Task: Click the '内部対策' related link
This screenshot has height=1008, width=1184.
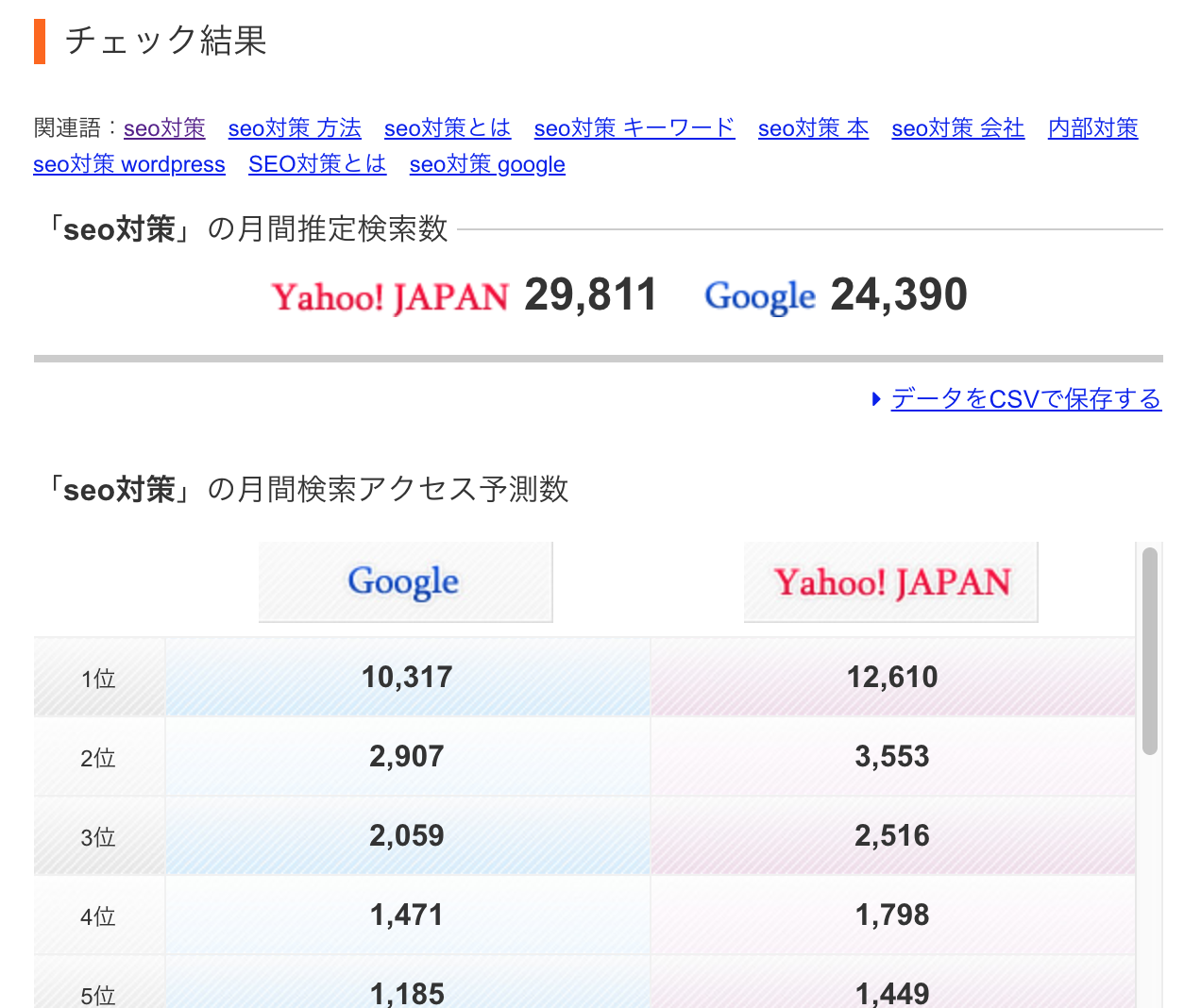Action: [1093, 128]
